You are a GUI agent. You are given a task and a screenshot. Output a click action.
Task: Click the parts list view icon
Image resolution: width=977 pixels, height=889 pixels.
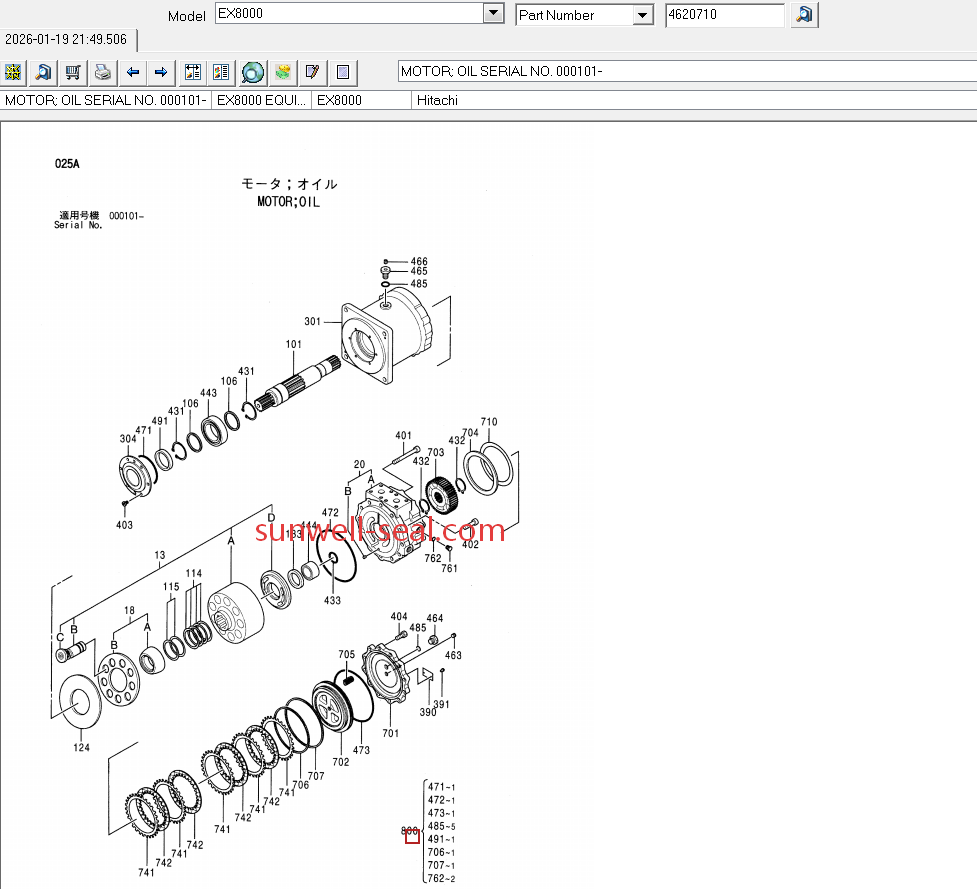(222, 72)
